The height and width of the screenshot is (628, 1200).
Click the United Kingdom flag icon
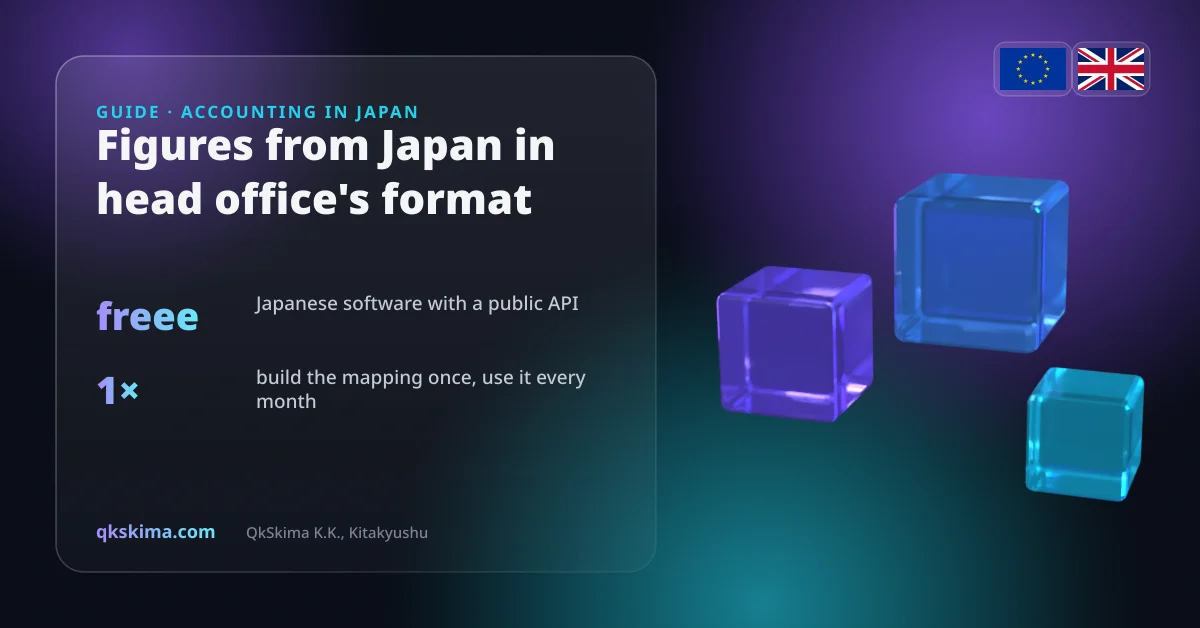click(x=1110, y=69)
